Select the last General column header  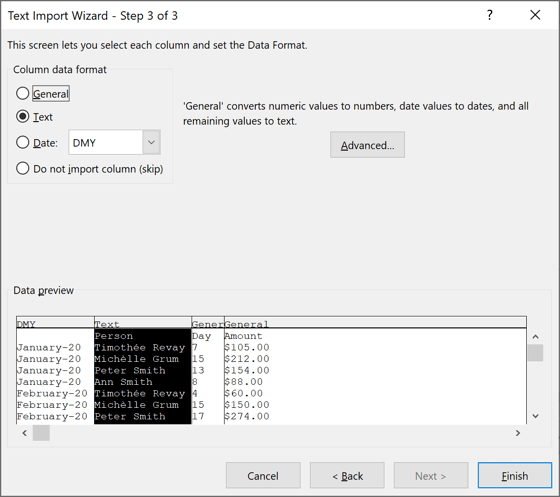point(375,323)
